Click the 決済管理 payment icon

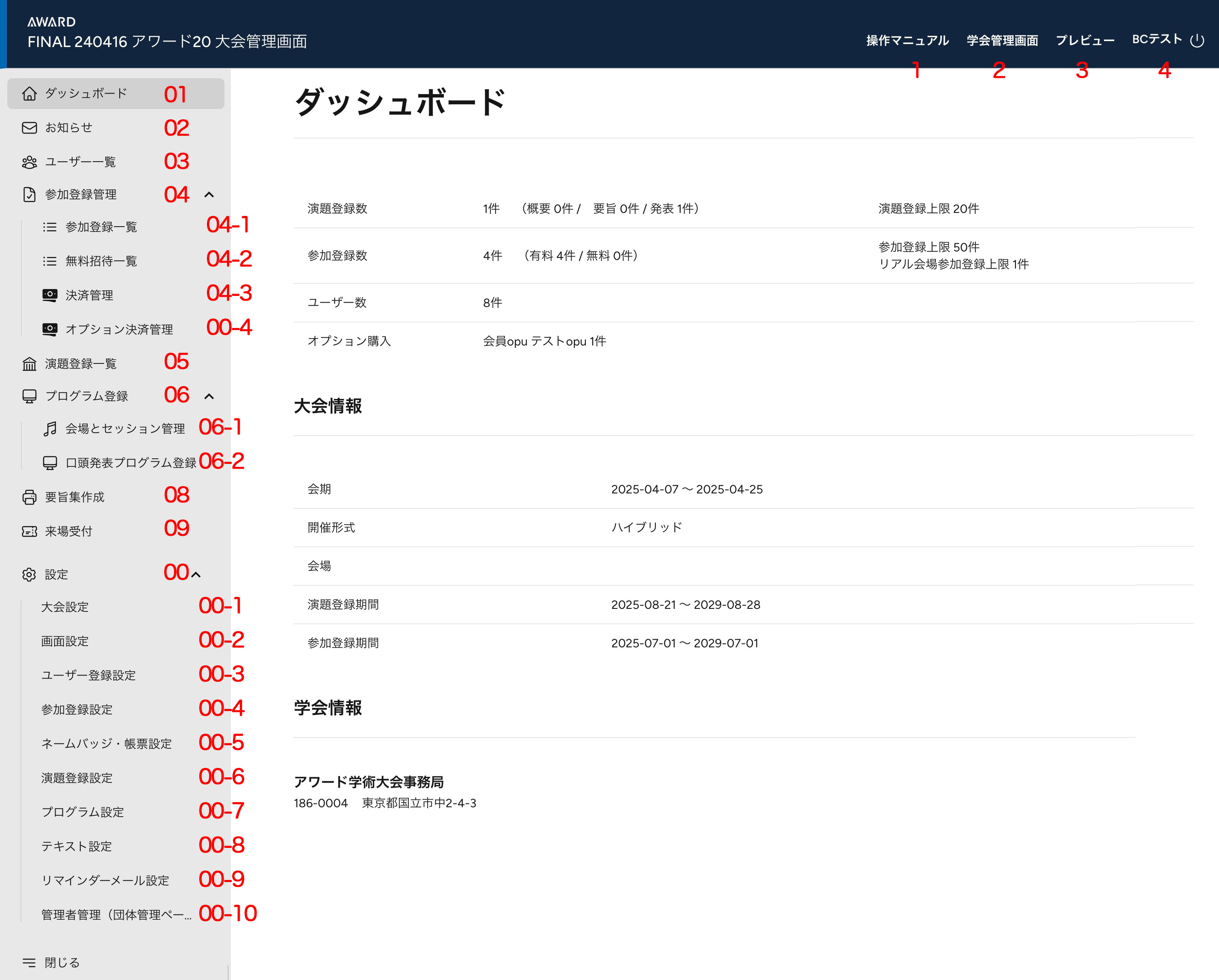point(50,295)
